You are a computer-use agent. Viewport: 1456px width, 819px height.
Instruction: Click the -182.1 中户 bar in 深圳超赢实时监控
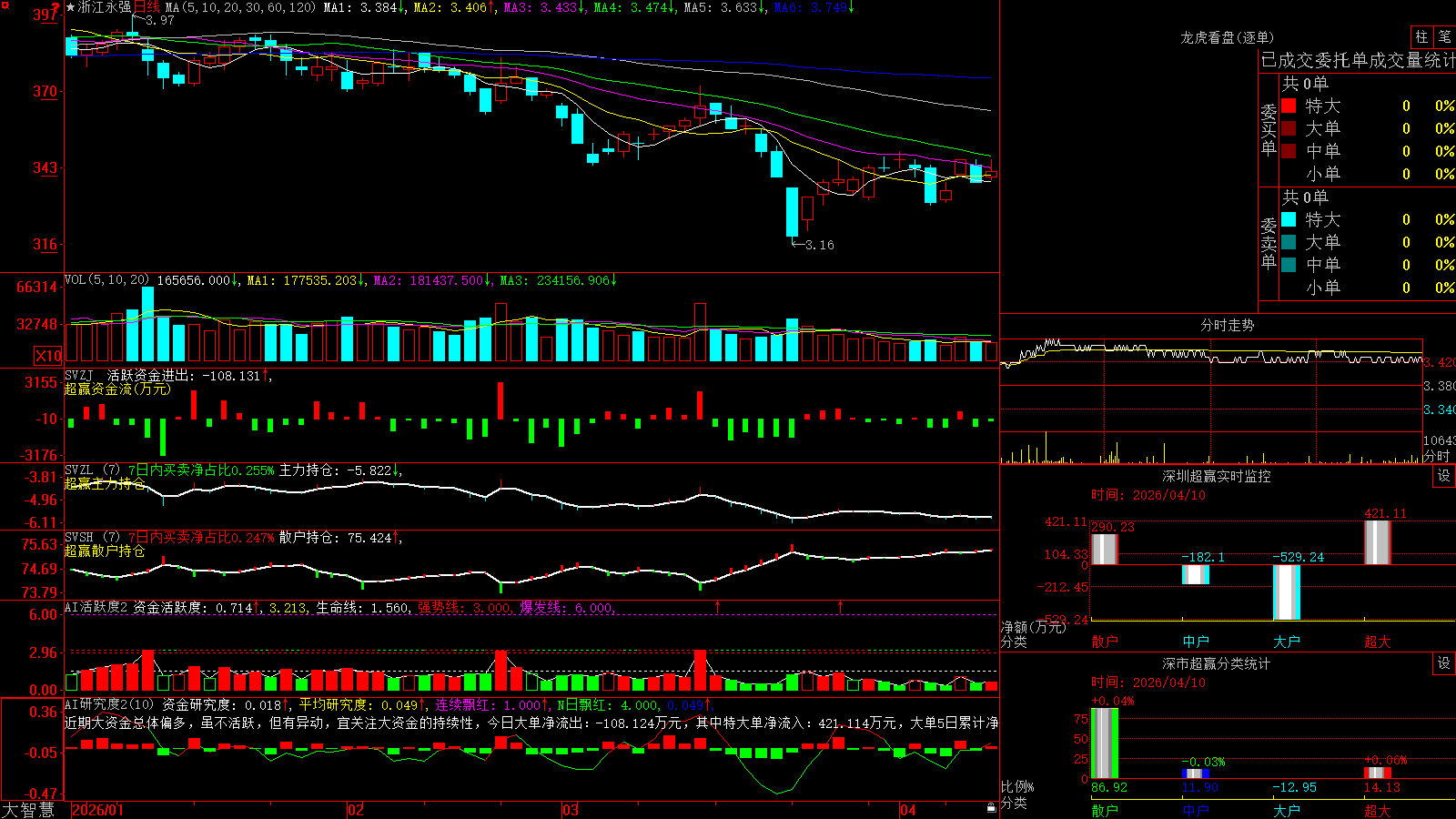coord(1196,574)
